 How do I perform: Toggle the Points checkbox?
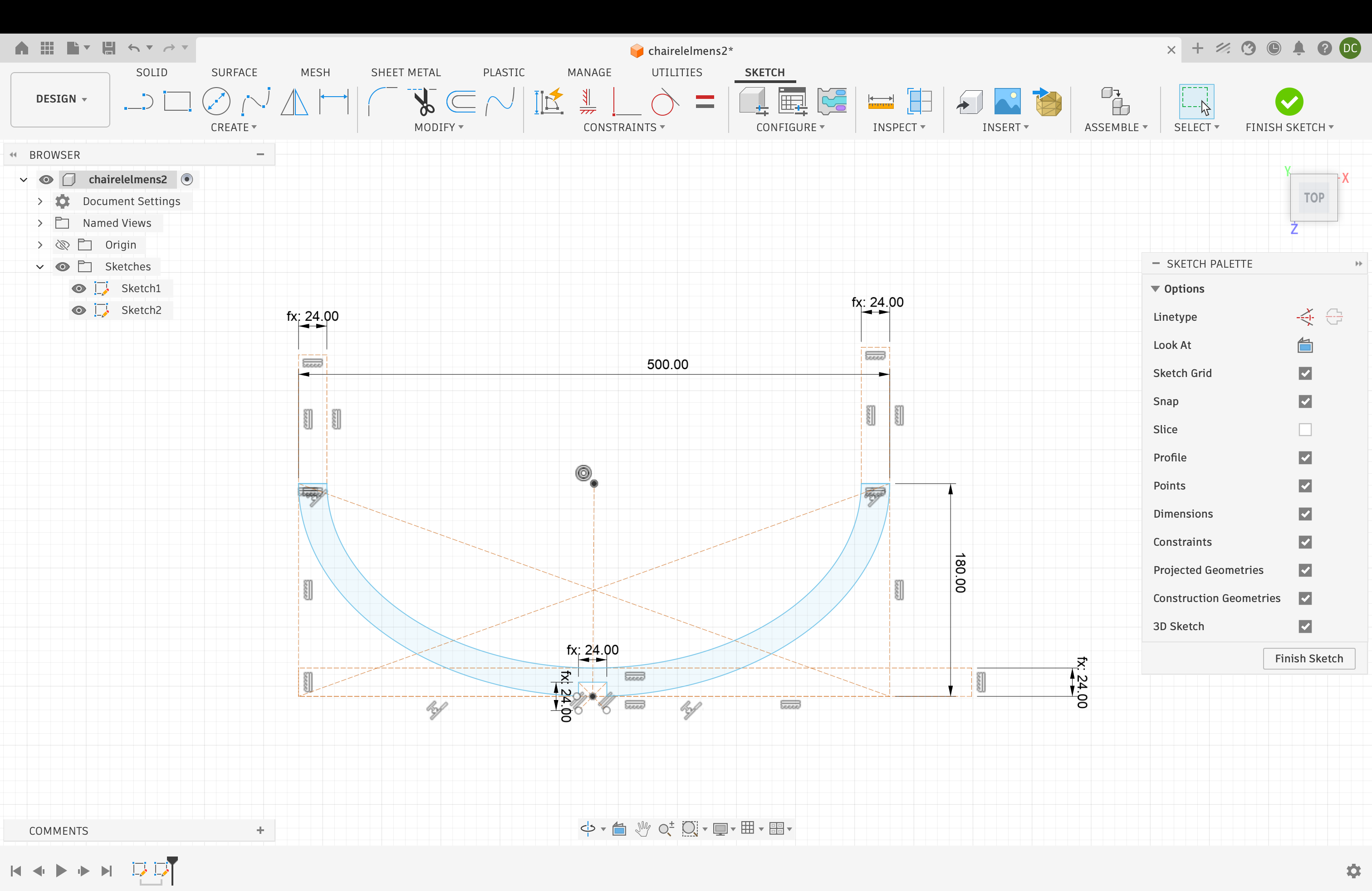point(1305,486)
